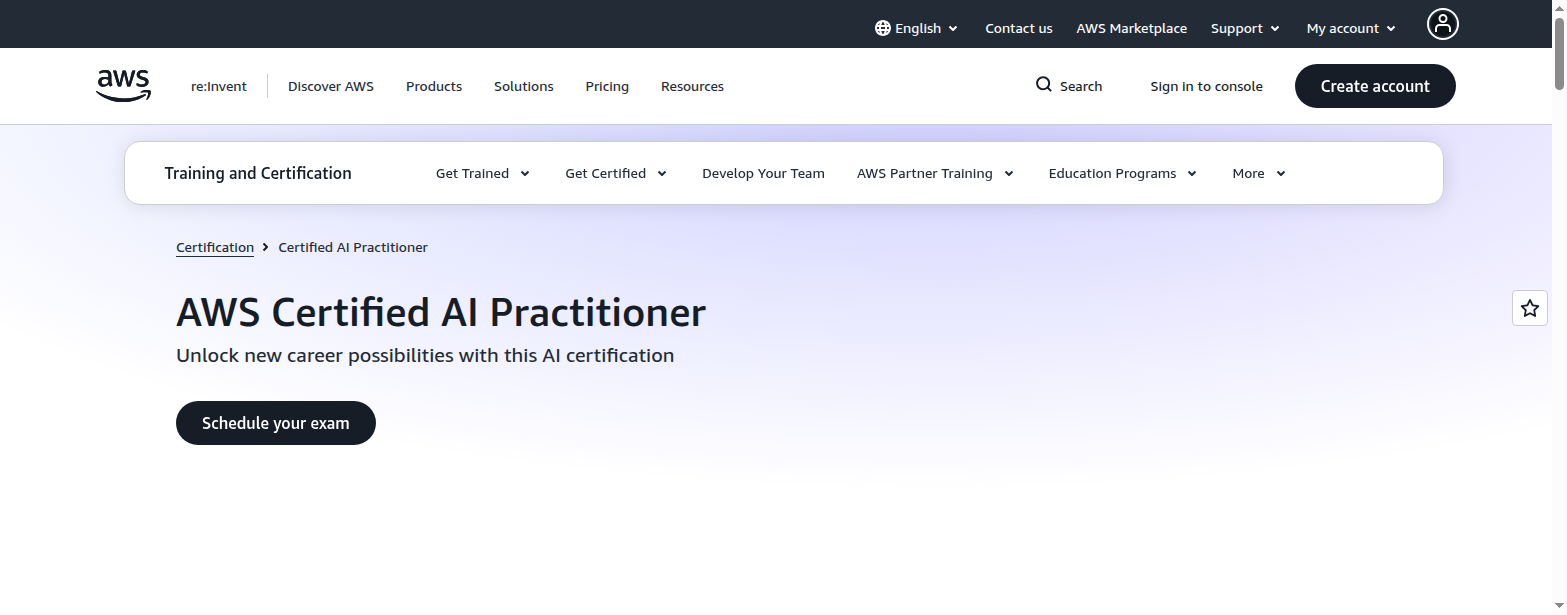1567x615 pixels.
Task: Click Schedule your exam button
Action: (x=276, y=423)
